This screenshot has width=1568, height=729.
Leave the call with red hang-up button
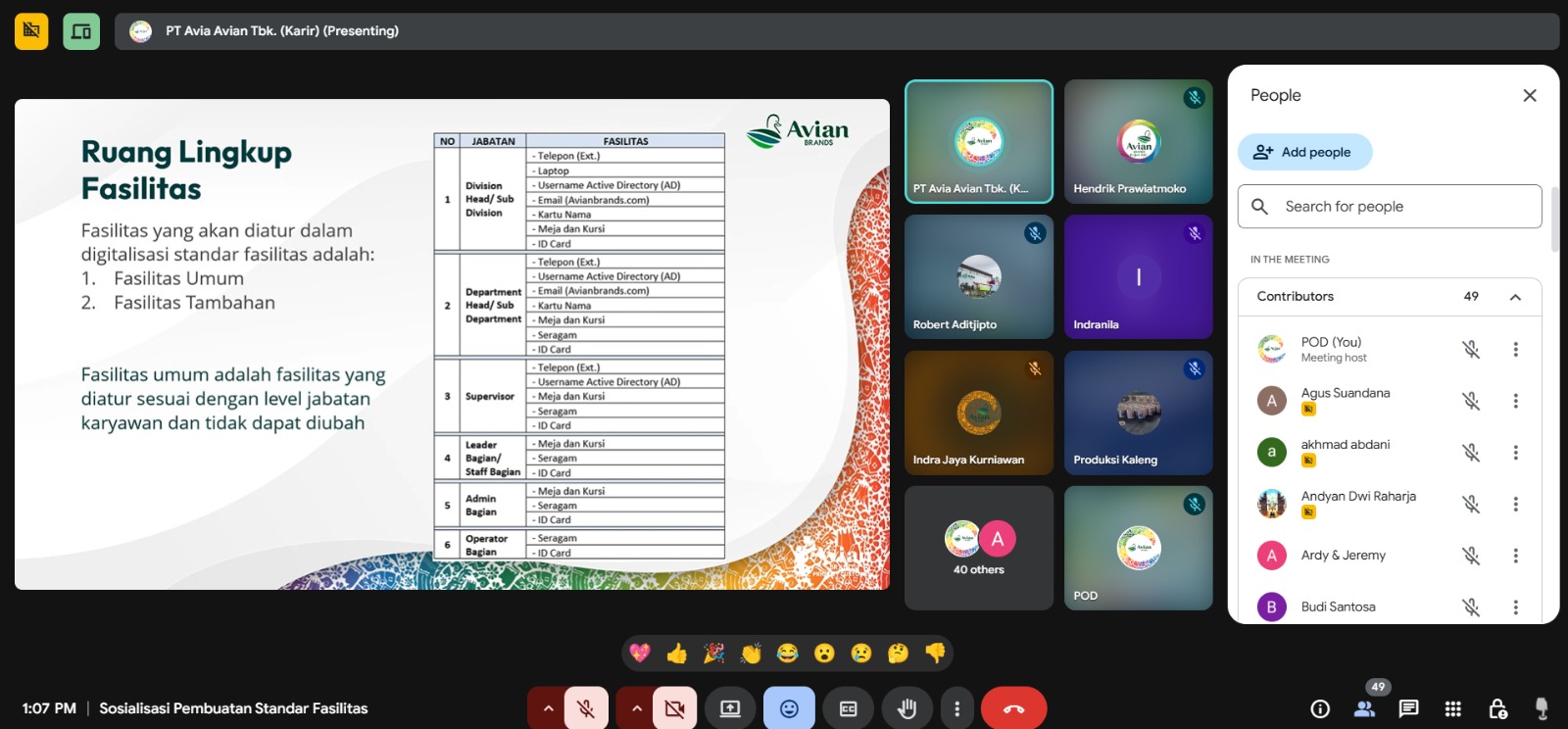point(1013,708)
